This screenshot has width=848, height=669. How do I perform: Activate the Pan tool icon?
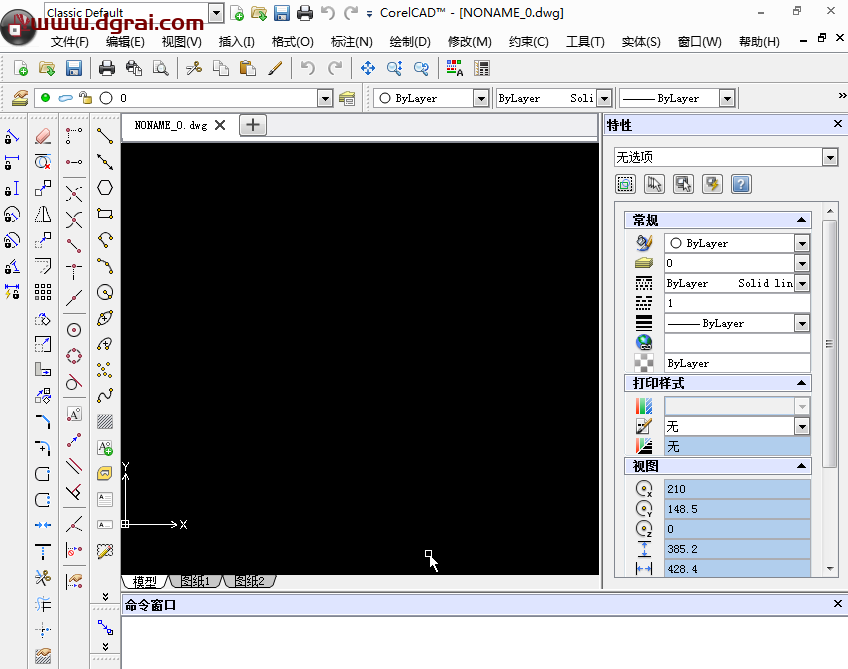368,68
